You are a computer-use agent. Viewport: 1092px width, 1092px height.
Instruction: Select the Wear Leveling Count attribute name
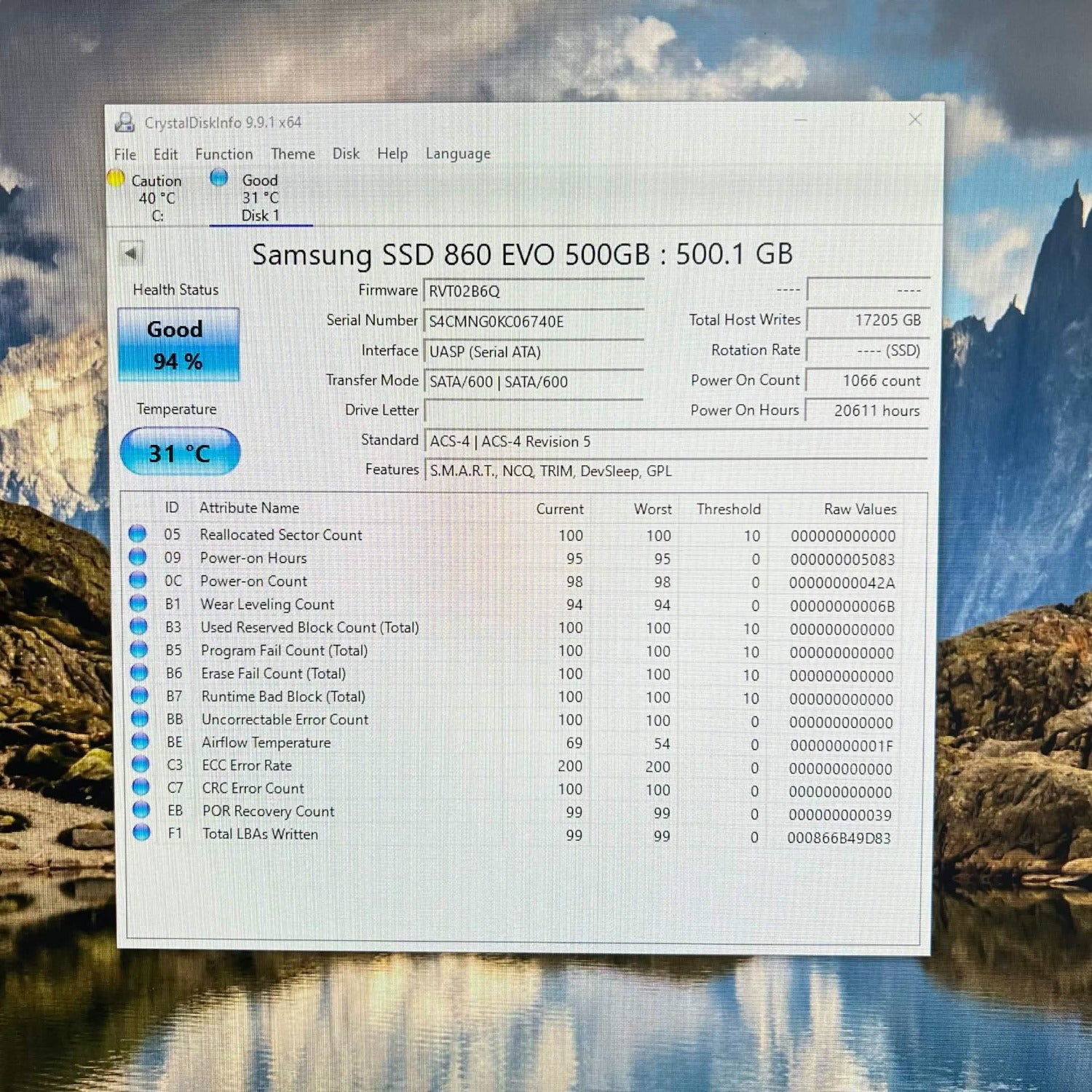pos(267,604)
